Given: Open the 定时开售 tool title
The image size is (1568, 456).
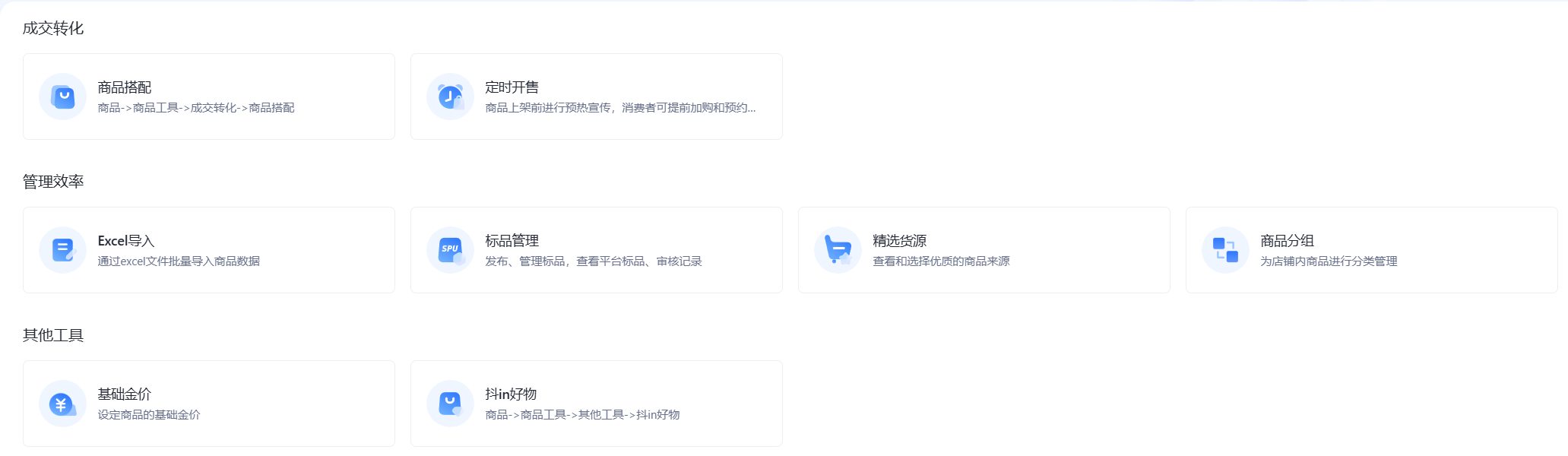Looking at the screenshot, I should 512,87.
